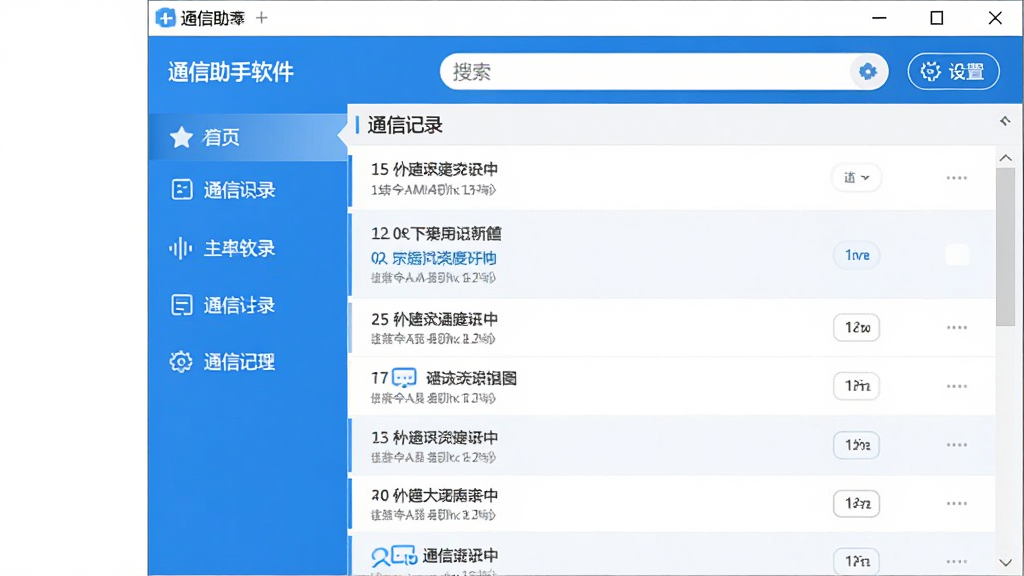1024x576 pixels.
Task: Open more options for row starting 25
Action: 957,327
